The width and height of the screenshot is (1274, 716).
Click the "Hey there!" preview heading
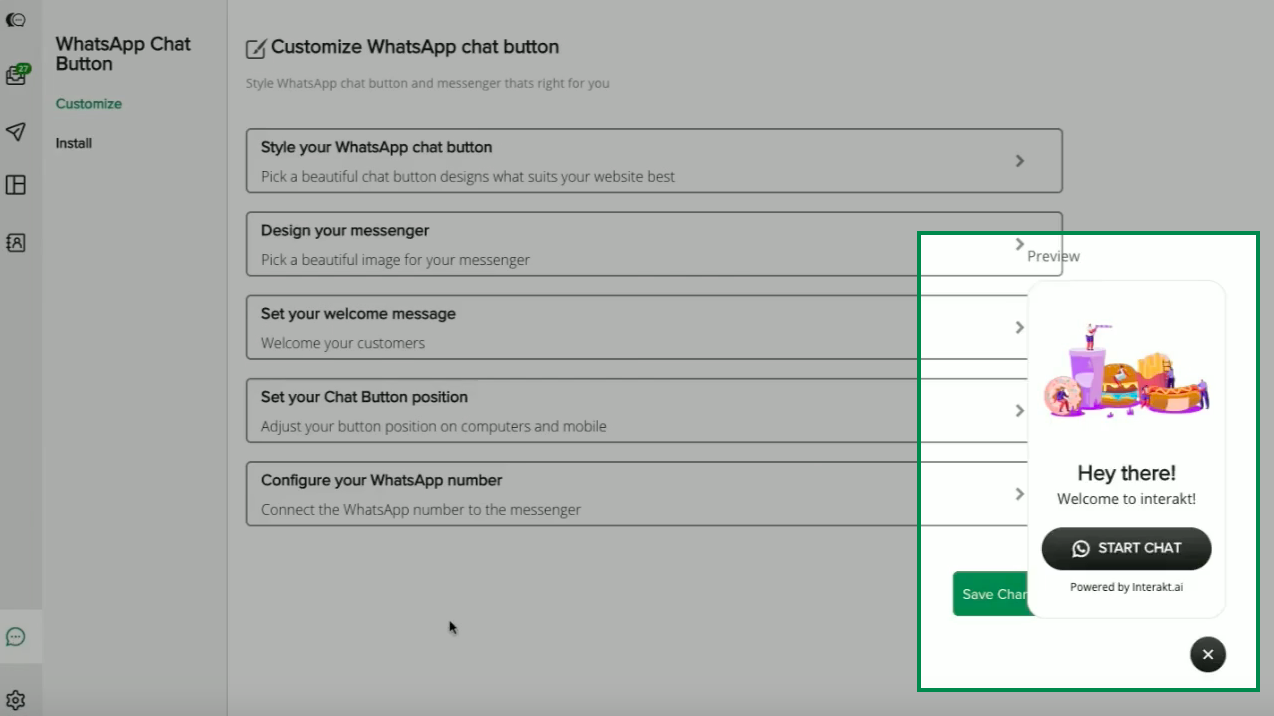(x=1126, y=473)
